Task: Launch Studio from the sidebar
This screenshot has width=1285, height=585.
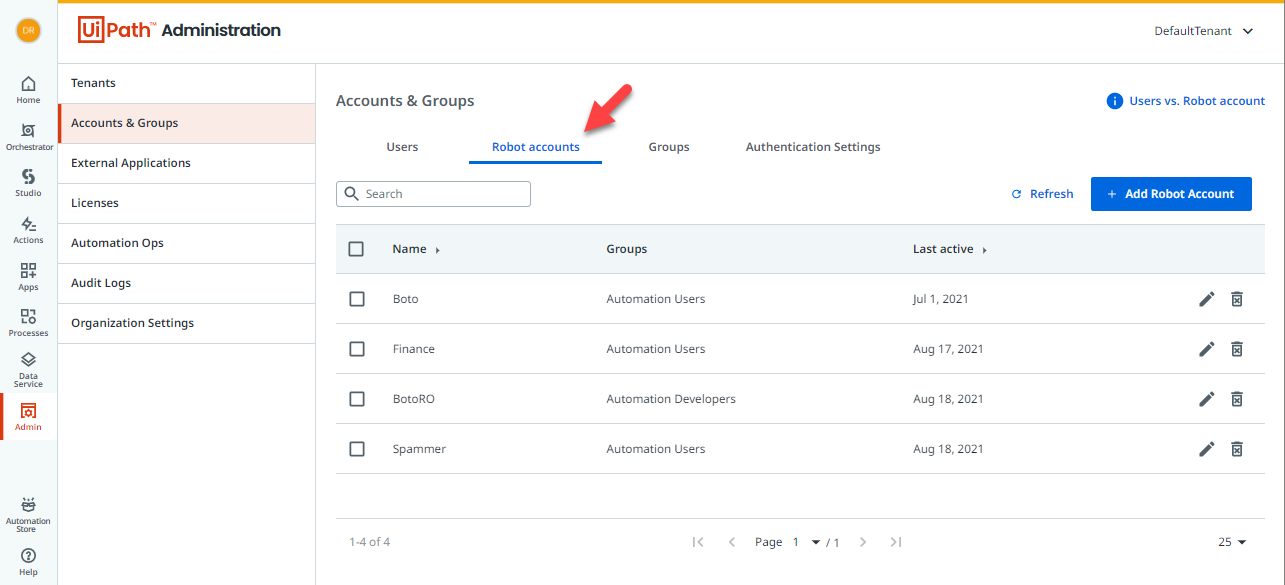Action: point(28,182)
